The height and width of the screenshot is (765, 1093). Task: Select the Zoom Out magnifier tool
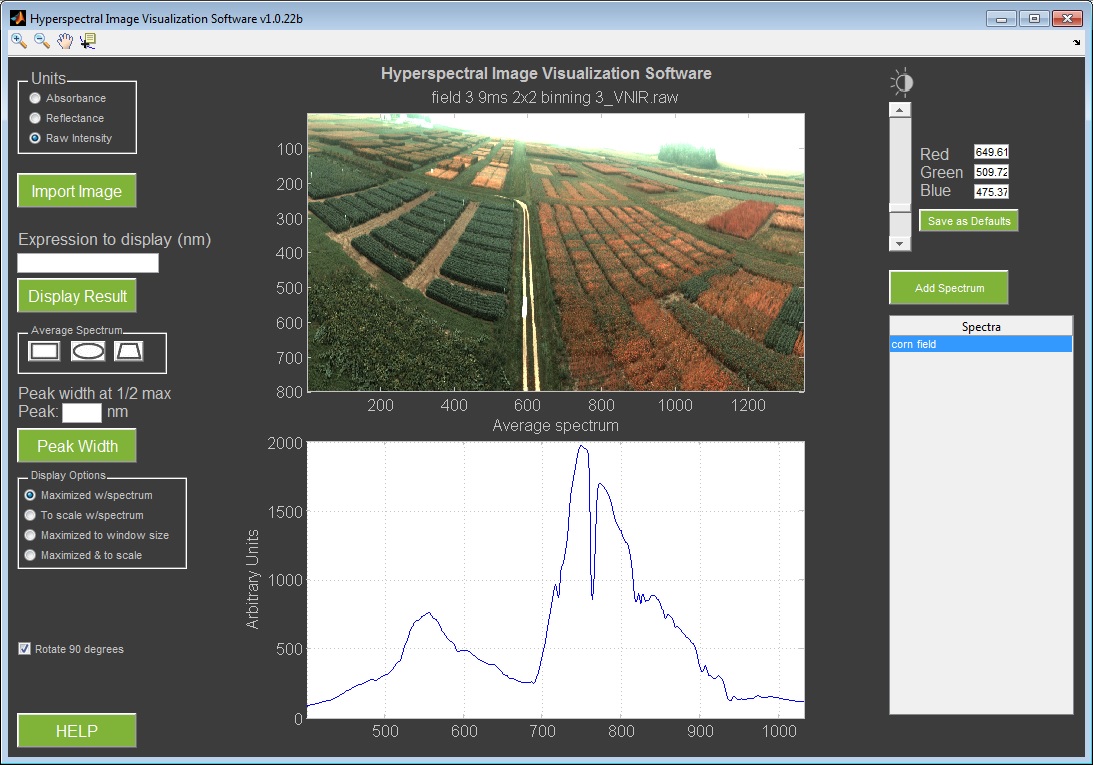[x=41, y=41]
